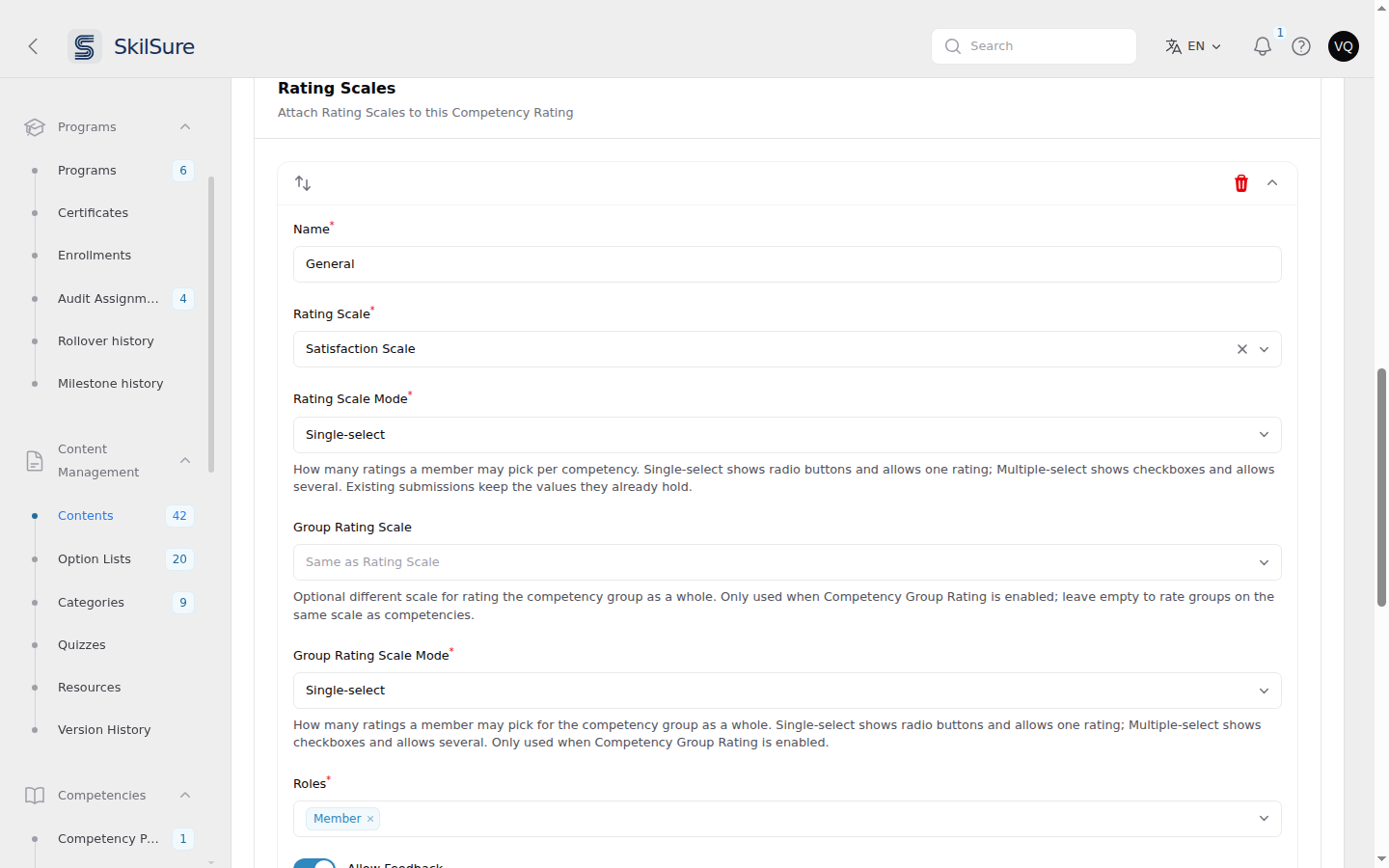Open the SkilSure logo home
Image resolution: width=1389 pixels, height=868 pixels.
pyautogui.click(x=132, y=46)
